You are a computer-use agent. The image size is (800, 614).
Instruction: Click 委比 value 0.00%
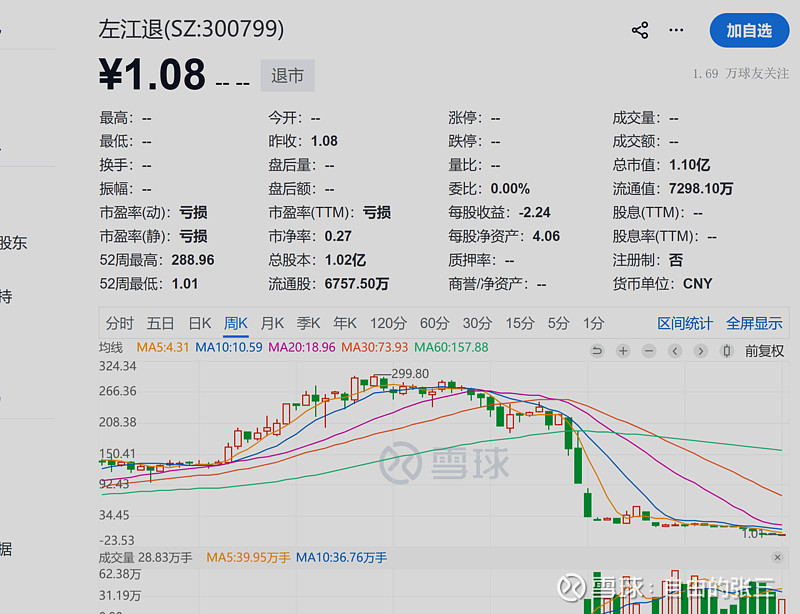(x=510, y=189)
